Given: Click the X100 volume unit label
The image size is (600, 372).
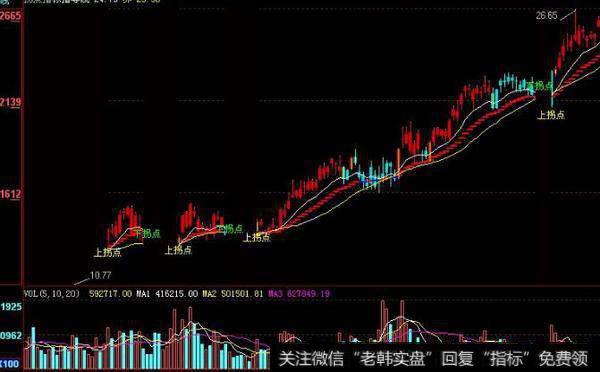Looking at the screenshot, I should [10, 363].
